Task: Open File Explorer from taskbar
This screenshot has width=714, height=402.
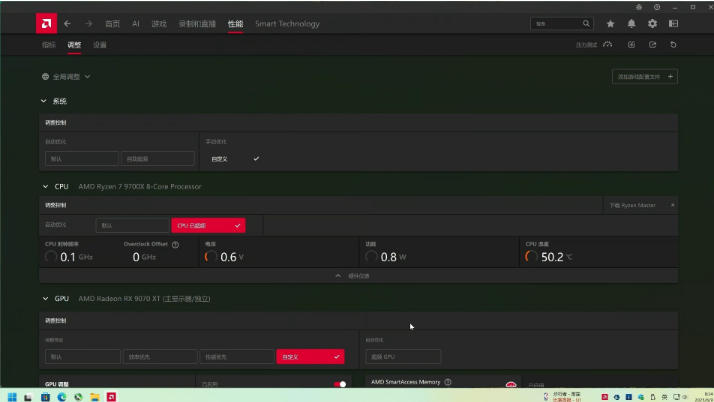Action: point(95,397)
